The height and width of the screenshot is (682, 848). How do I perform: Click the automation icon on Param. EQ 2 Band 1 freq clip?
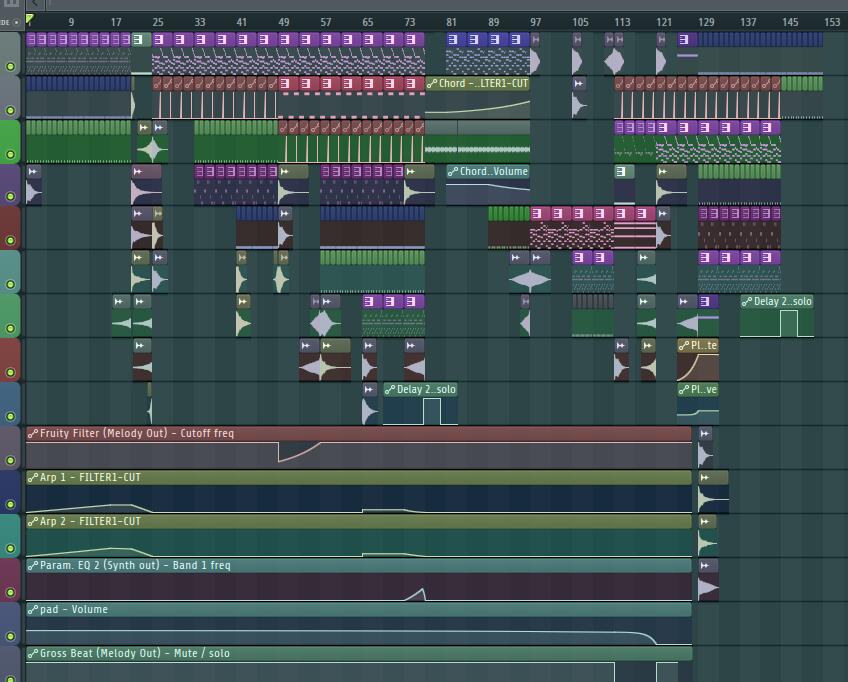(33, 566)
